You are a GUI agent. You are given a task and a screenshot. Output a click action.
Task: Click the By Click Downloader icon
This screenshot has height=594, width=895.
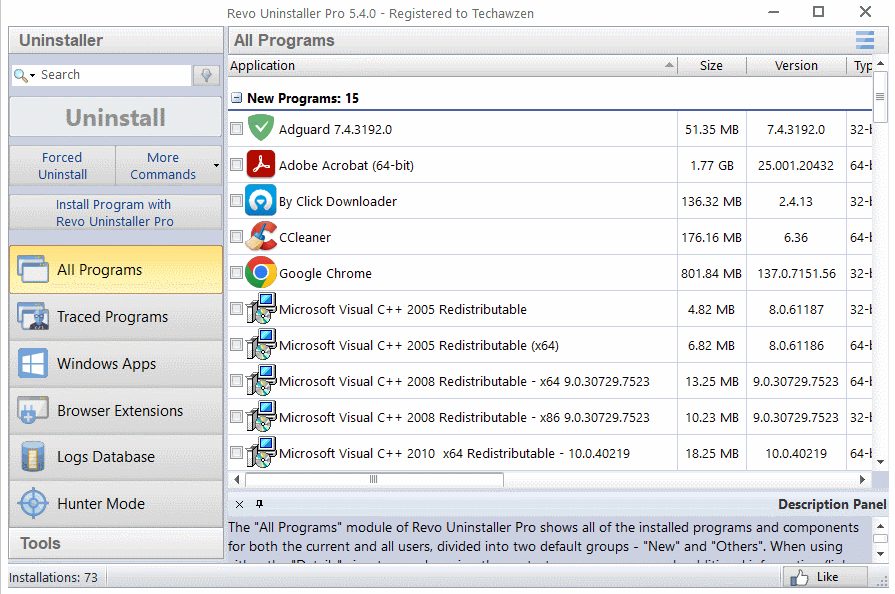tap(261, 200)
